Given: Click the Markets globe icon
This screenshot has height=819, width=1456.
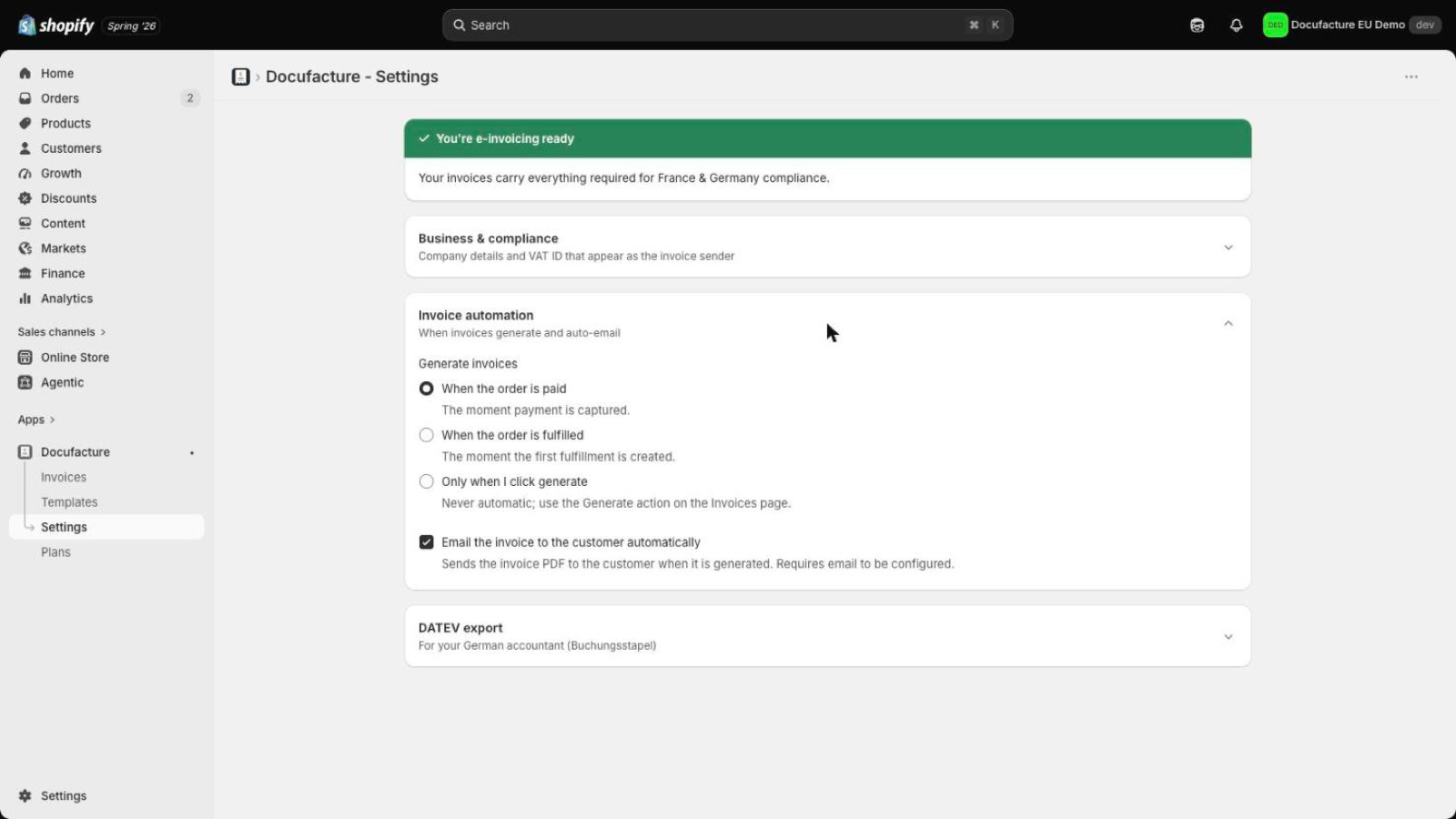Looking at the screenshot, I should click(x=25, y=248).
